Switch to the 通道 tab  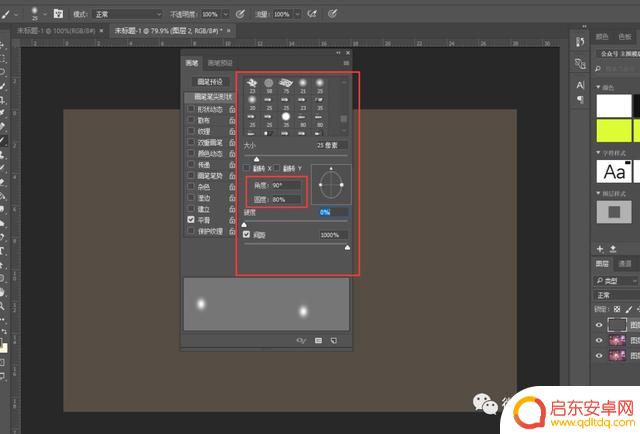pyautogui.click(x=625, y=264)
